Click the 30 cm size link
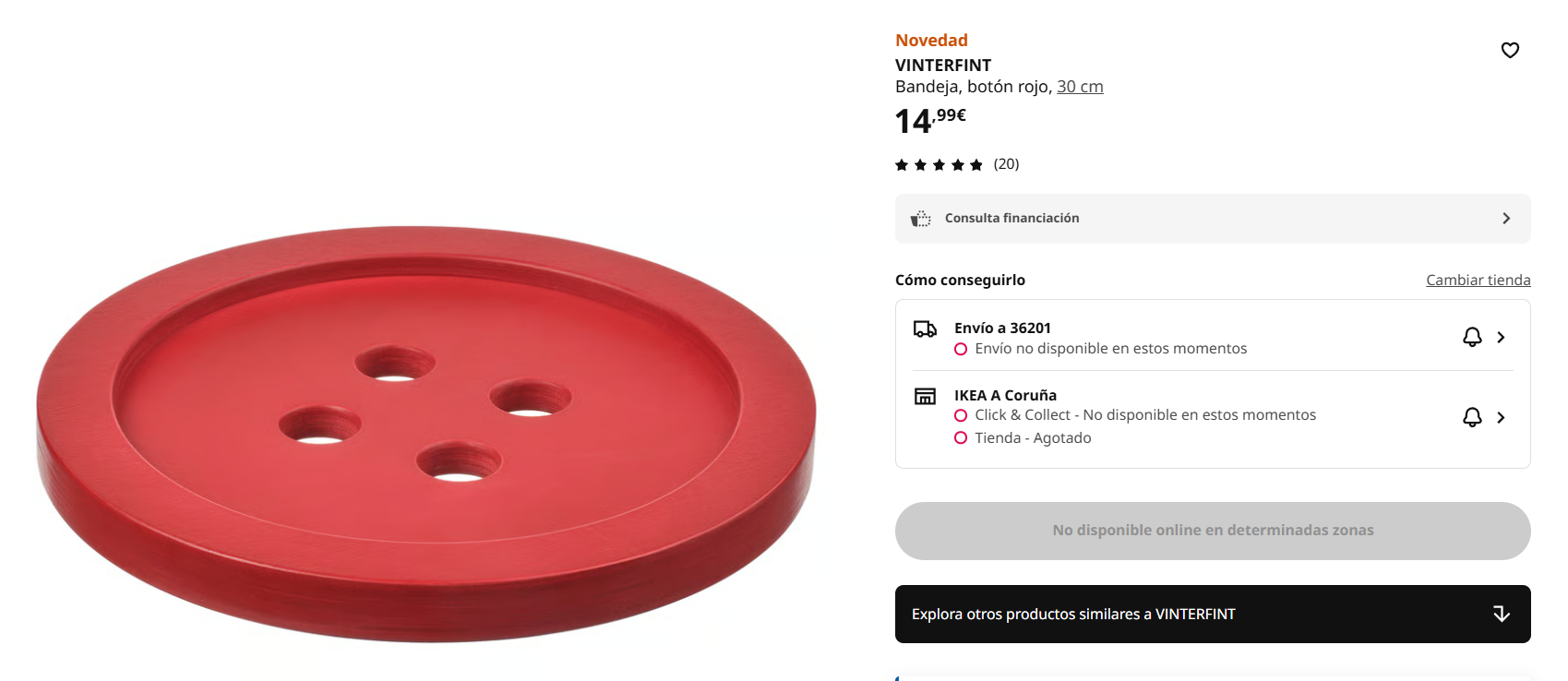 coord(1080,87)
